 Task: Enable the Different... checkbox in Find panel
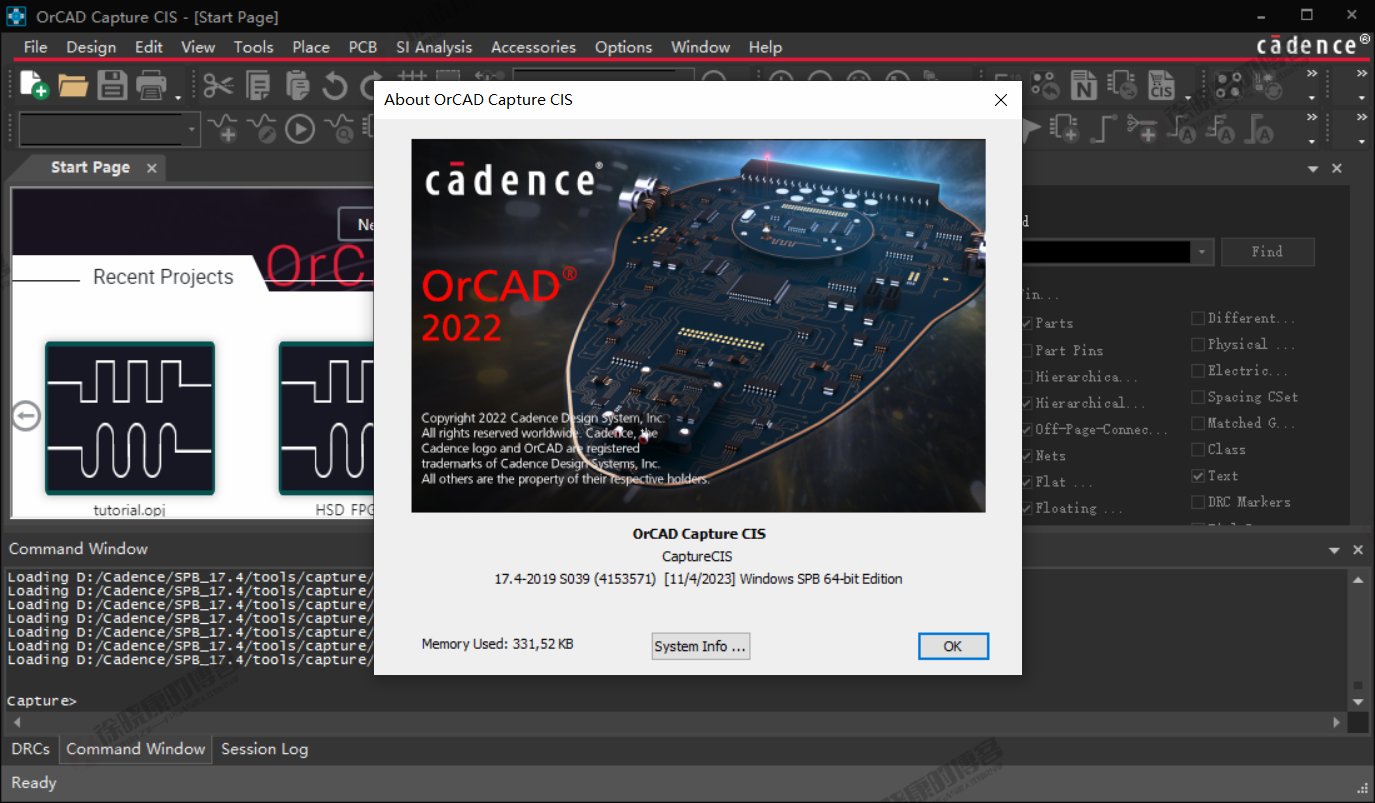1198,318
